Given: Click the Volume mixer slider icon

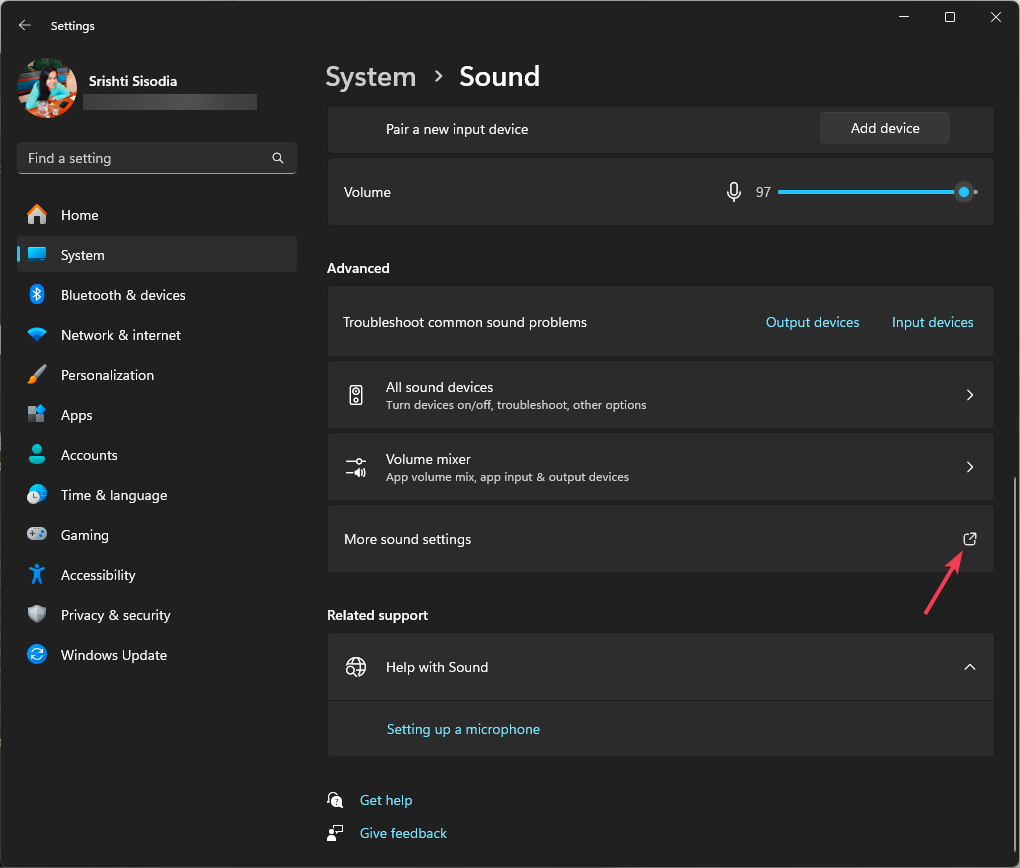Looking at the screenshot, I should click(356, 467).
